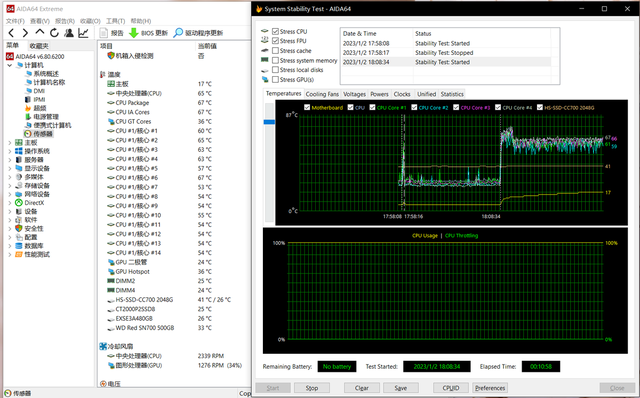The image size is (640, 398).
Task: Expand the storage devices tree node
Action: [x=10, y=185]
